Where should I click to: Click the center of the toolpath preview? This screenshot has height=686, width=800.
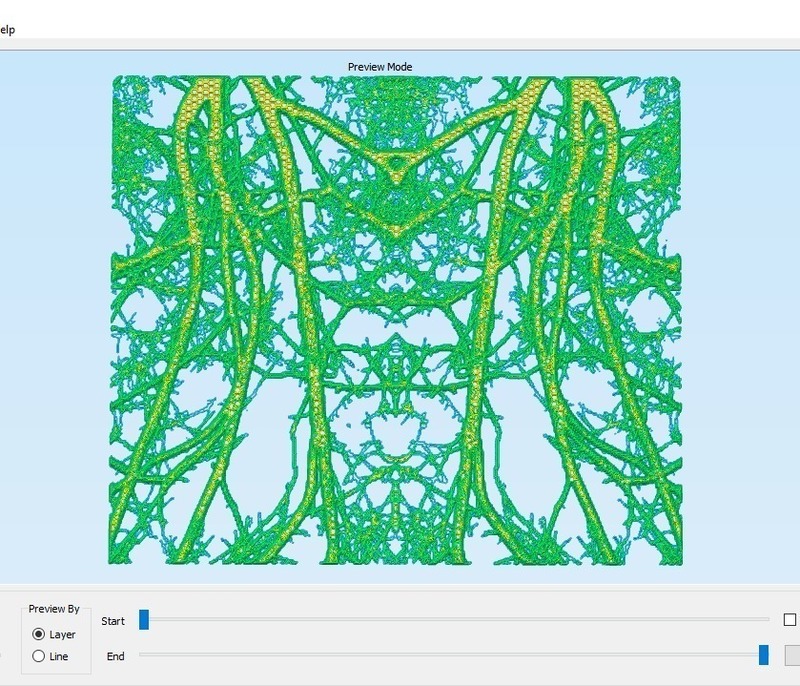(395, 320)
